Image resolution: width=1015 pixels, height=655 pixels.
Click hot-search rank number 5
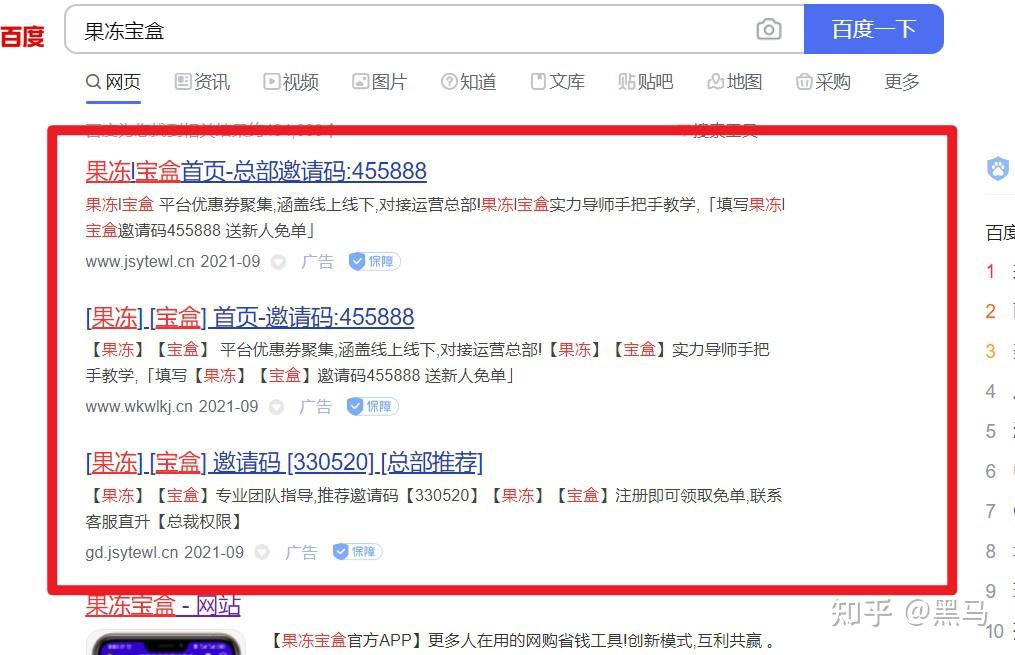990,432
